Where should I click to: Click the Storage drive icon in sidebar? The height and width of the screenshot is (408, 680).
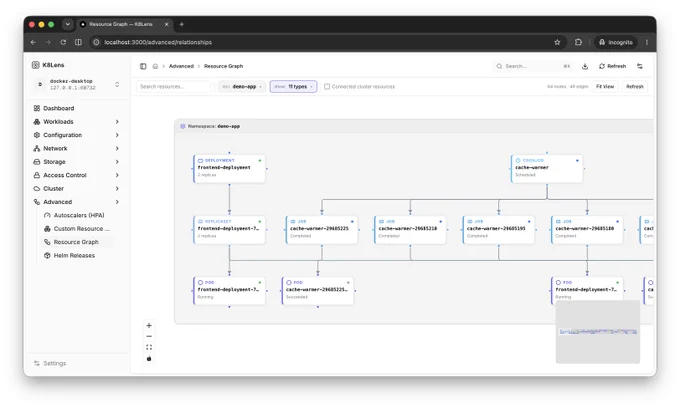tap(37, 162)
